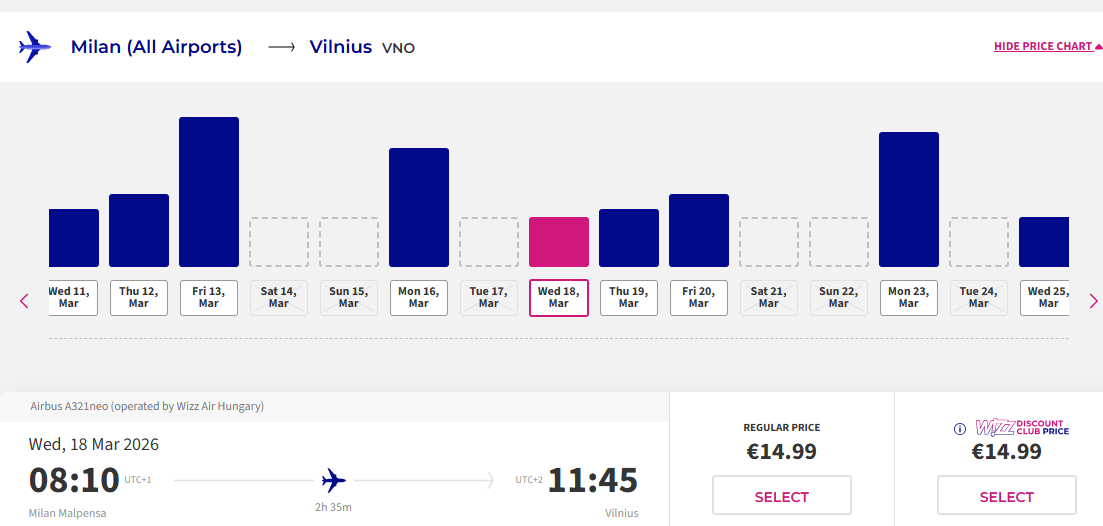
Task: Click the Wed 18, Mar selected date
Action: click(559, 297)
